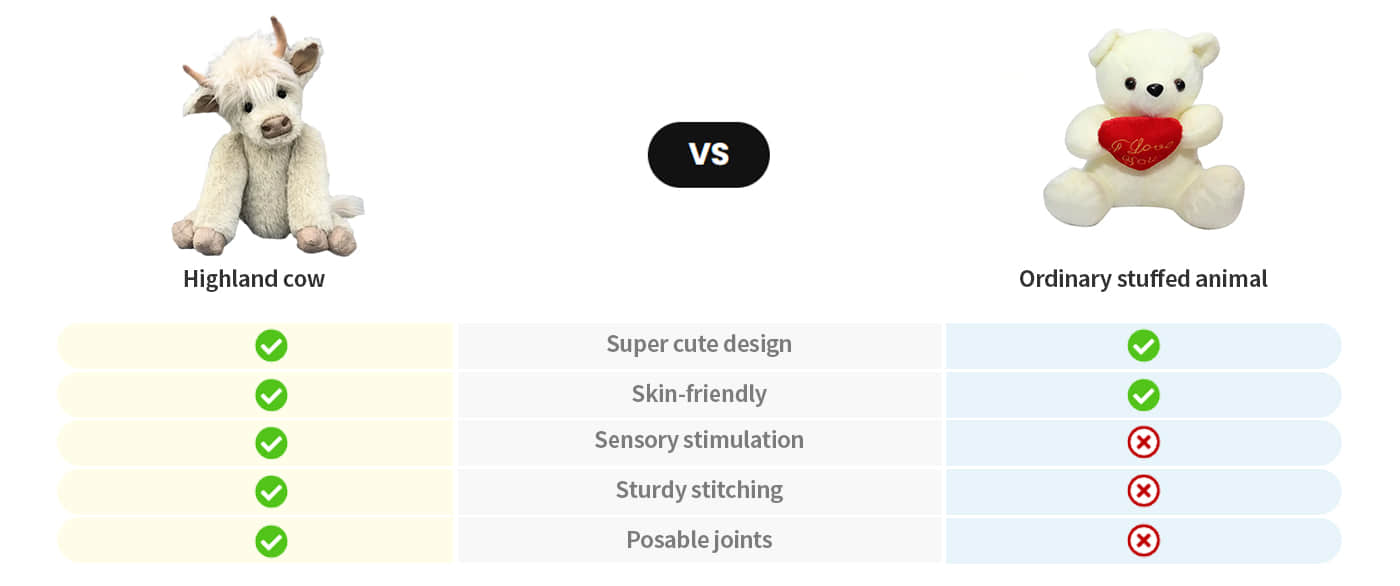Click red X for Sturdy stitching
The width and height of the screenshot is (1400, 586).
click(x=1143, y=491)
